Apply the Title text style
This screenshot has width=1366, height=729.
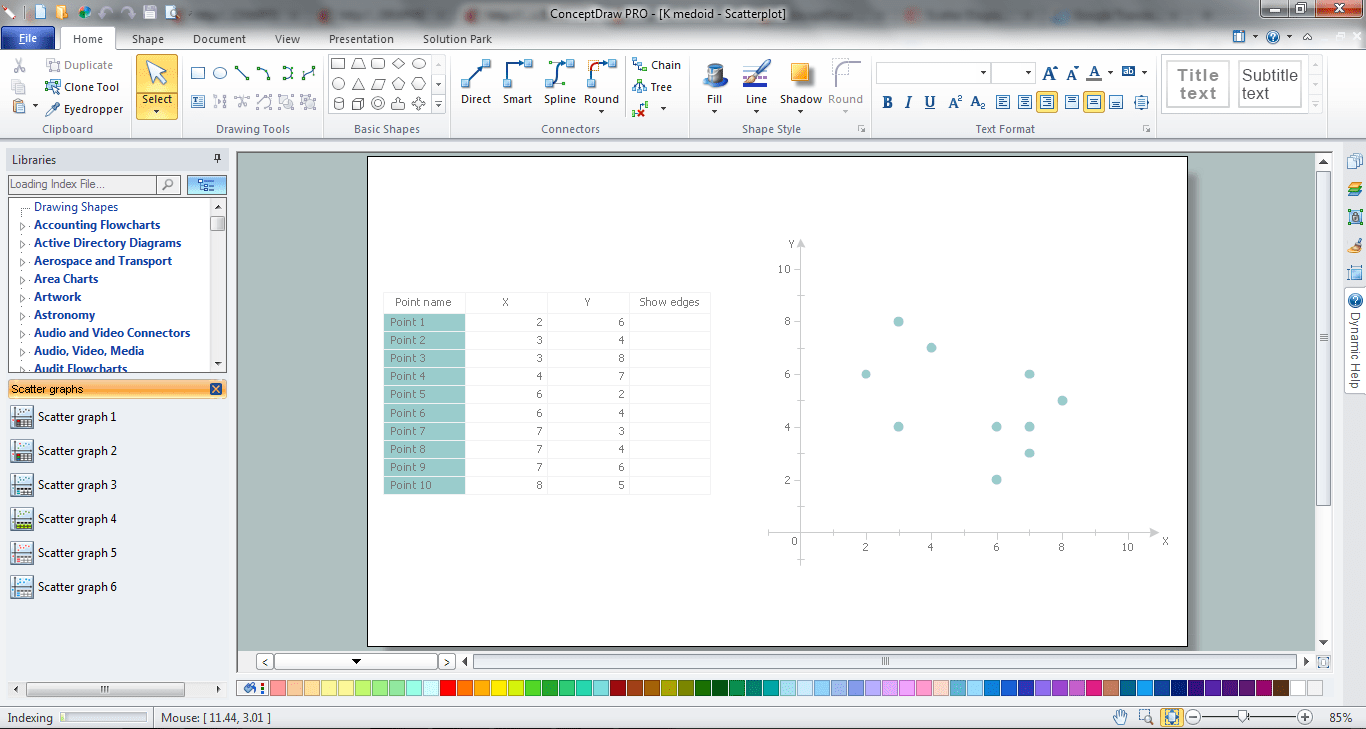pyautogui.click(x=1197, y=84)
